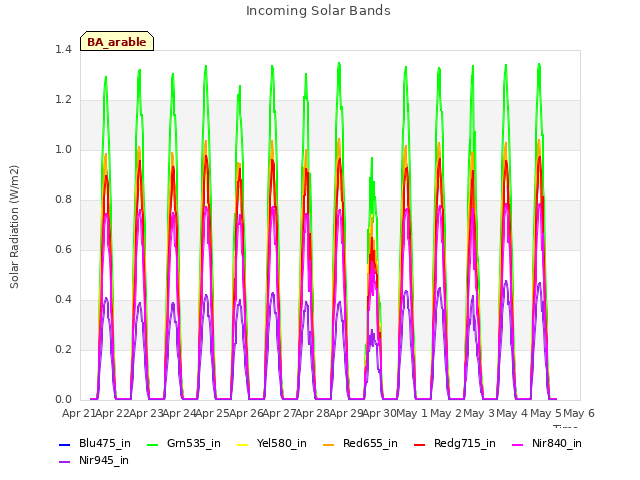The height and width of the screenshot is (480, 640).
Task: Click the 0.8 y-axis tick label
Action: point(63,200)
